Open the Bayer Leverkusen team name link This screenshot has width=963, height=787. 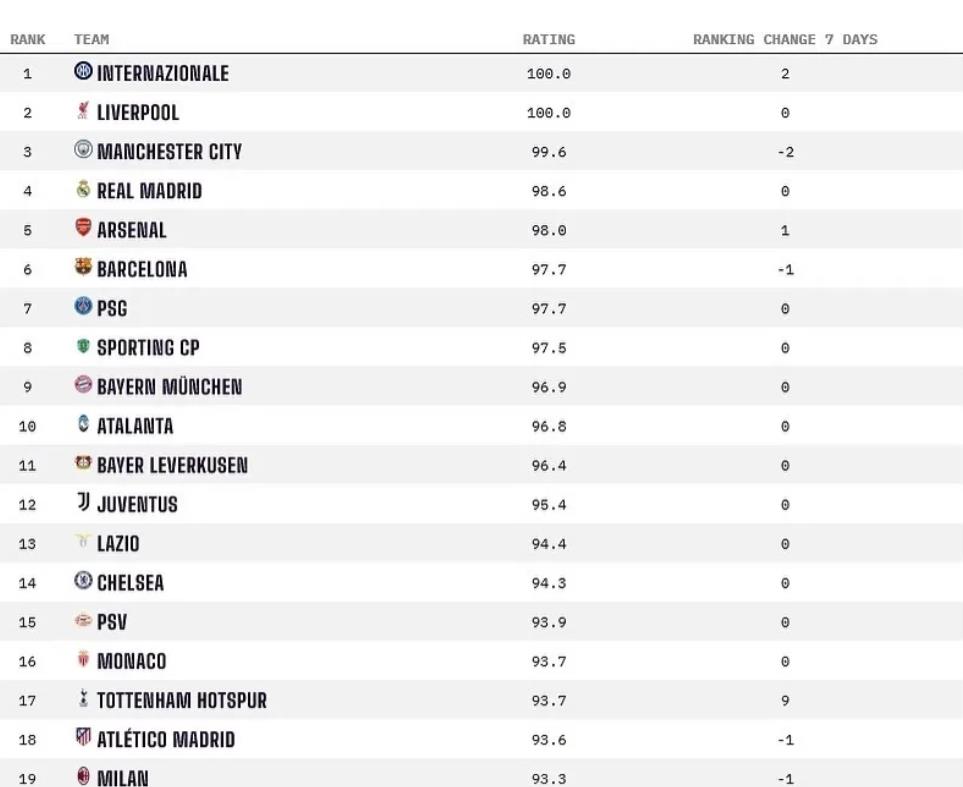pos(172,465)
